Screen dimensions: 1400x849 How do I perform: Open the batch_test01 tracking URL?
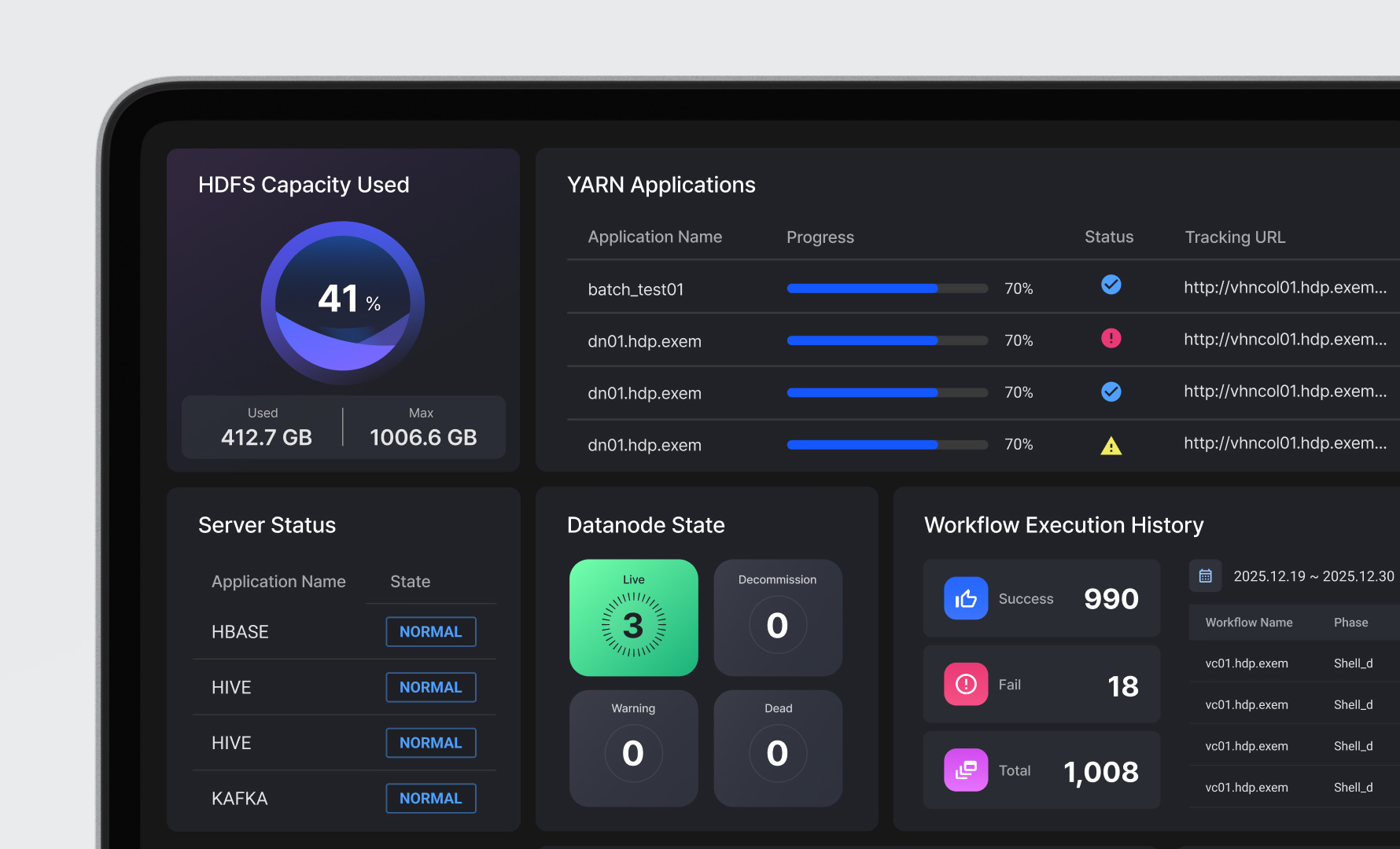click(1284, 288)
